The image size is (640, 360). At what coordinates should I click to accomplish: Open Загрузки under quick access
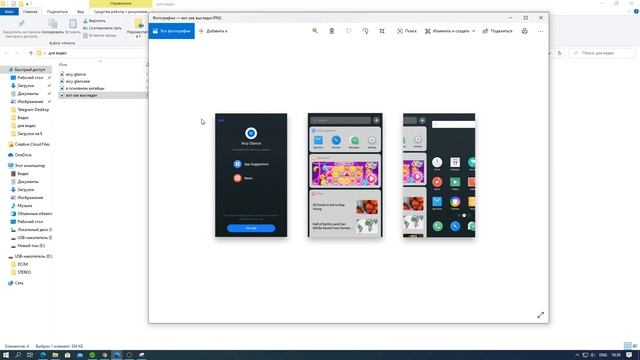[x=26, y=86]
